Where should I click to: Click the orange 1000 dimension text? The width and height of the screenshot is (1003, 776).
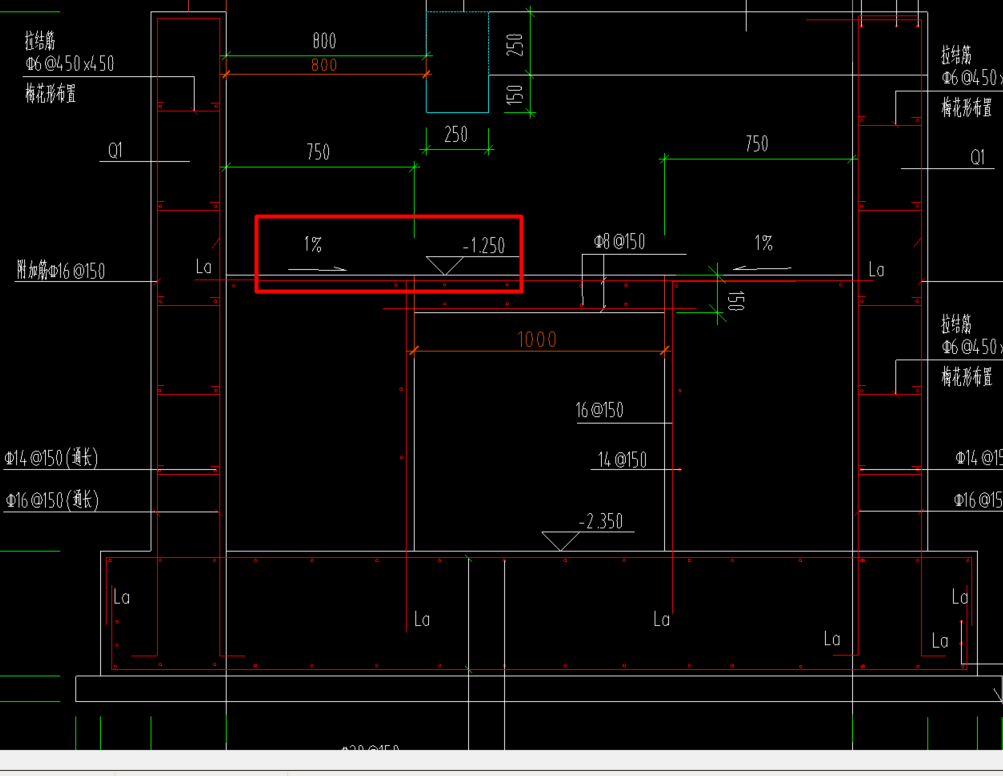click(x=537, y=339)
